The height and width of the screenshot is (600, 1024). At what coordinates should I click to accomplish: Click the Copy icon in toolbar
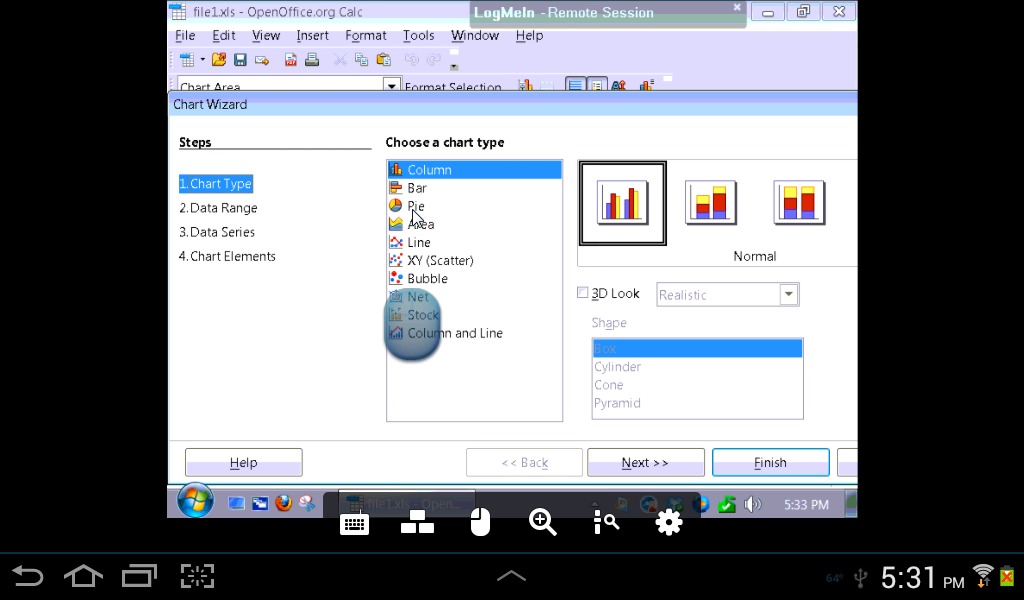point(361,60)
